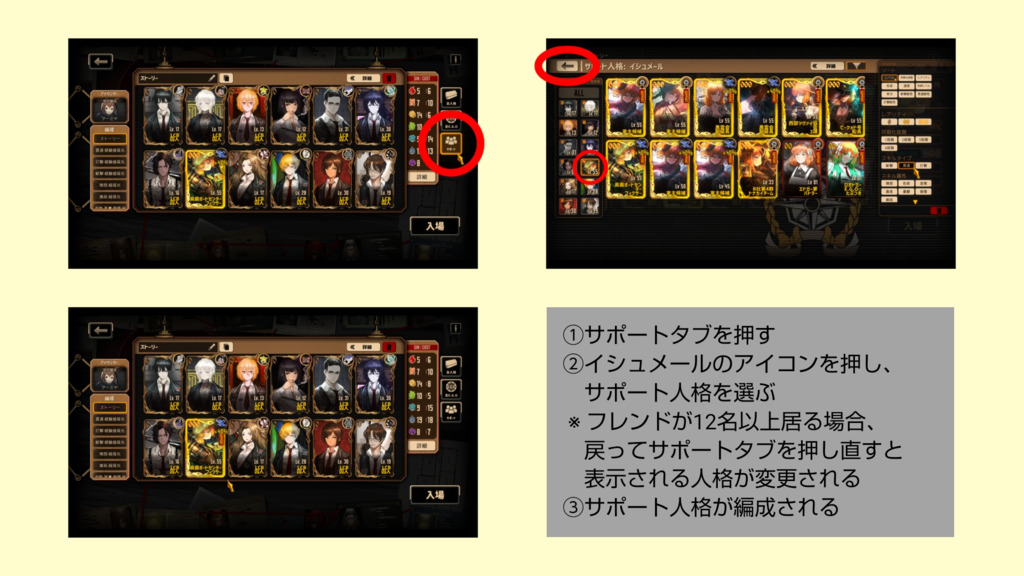The height and width of the screenshot is (576, 1024).
Task: Open the E.G.O tab icon in bottom screenshot
Action: click(451, 389)
